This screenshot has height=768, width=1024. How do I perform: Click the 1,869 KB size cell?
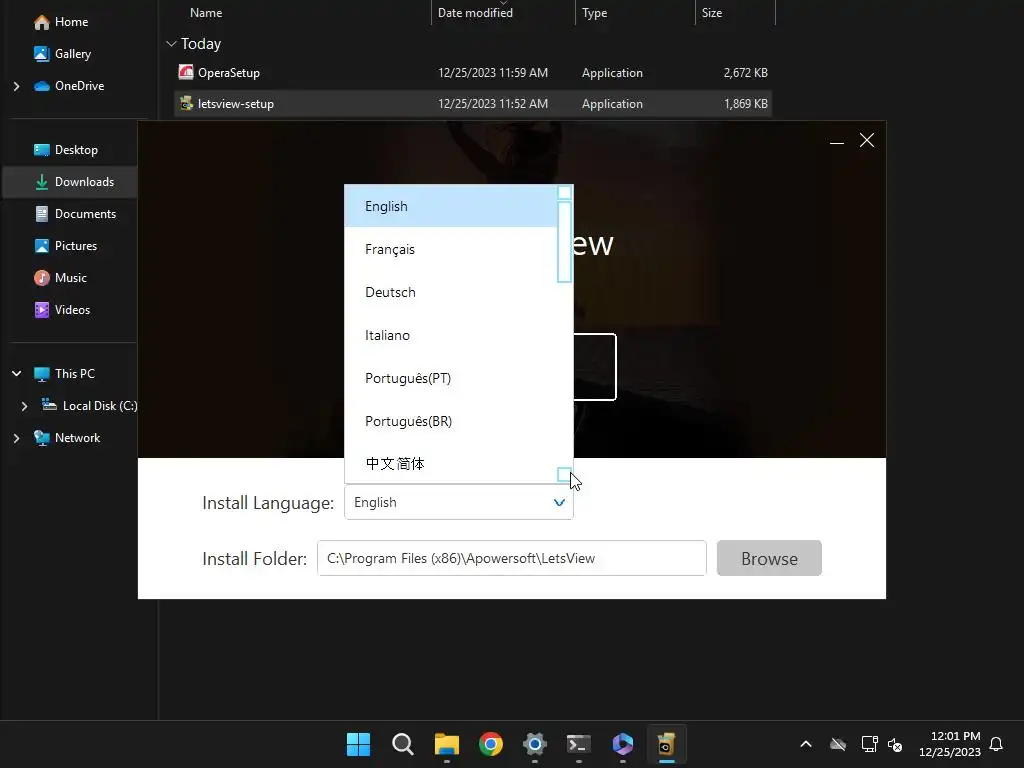(745, 104)
